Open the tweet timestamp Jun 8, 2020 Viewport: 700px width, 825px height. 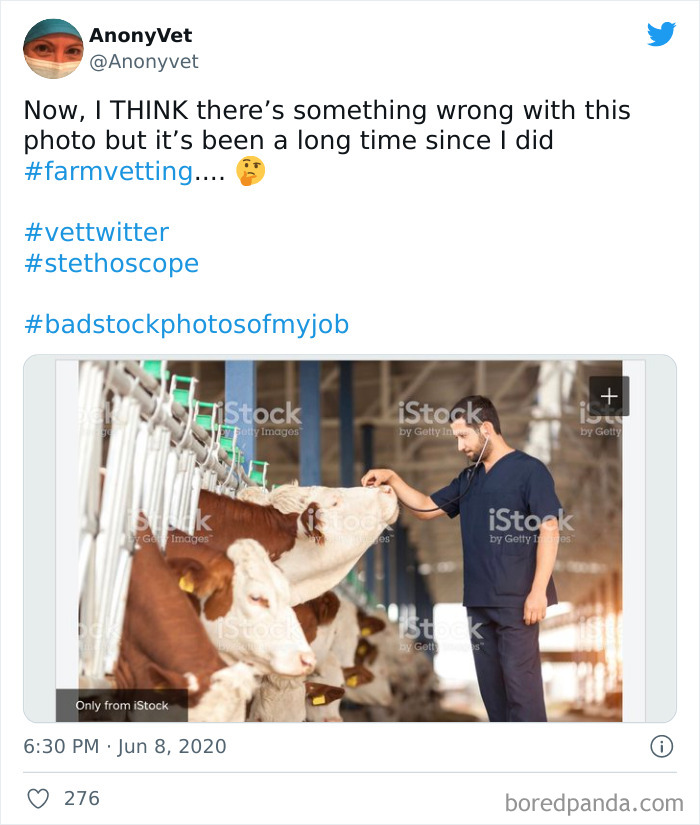tap(123, 745)
